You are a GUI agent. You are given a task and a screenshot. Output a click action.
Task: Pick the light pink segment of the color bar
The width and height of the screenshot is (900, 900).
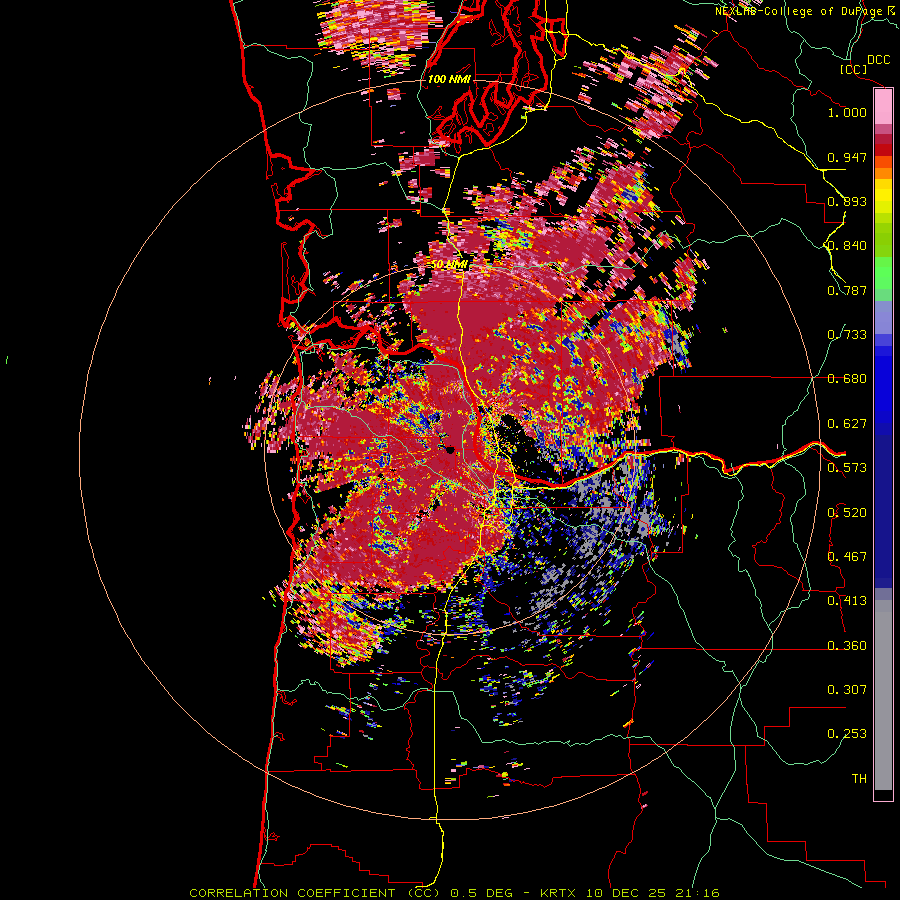pyautogui.click(x=883, y=106)
